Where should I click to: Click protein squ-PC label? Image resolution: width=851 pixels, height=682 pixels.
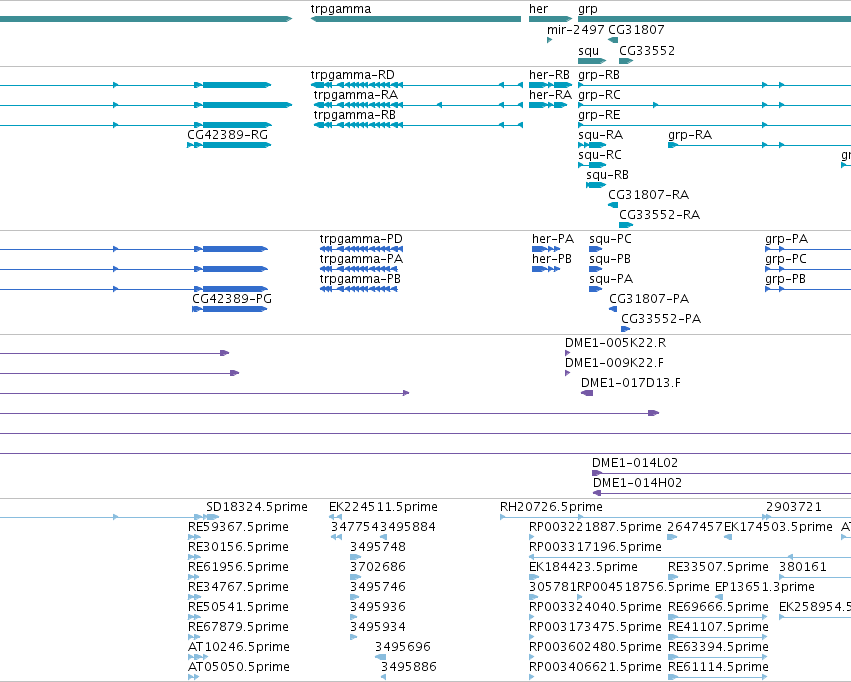[x=611, y=239]
